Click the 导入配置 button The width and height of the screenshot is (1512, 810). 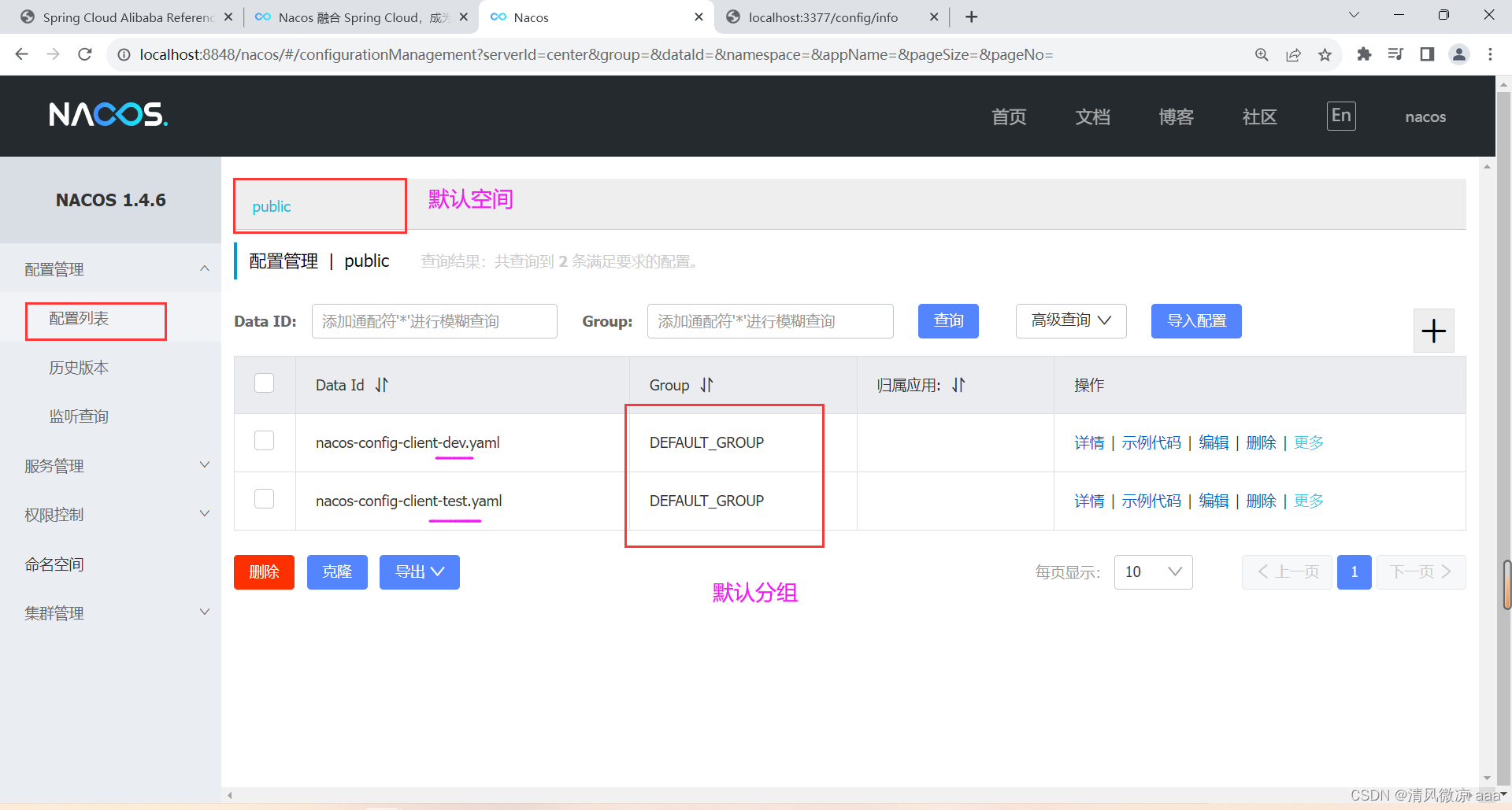click(x=1196, y=321)
